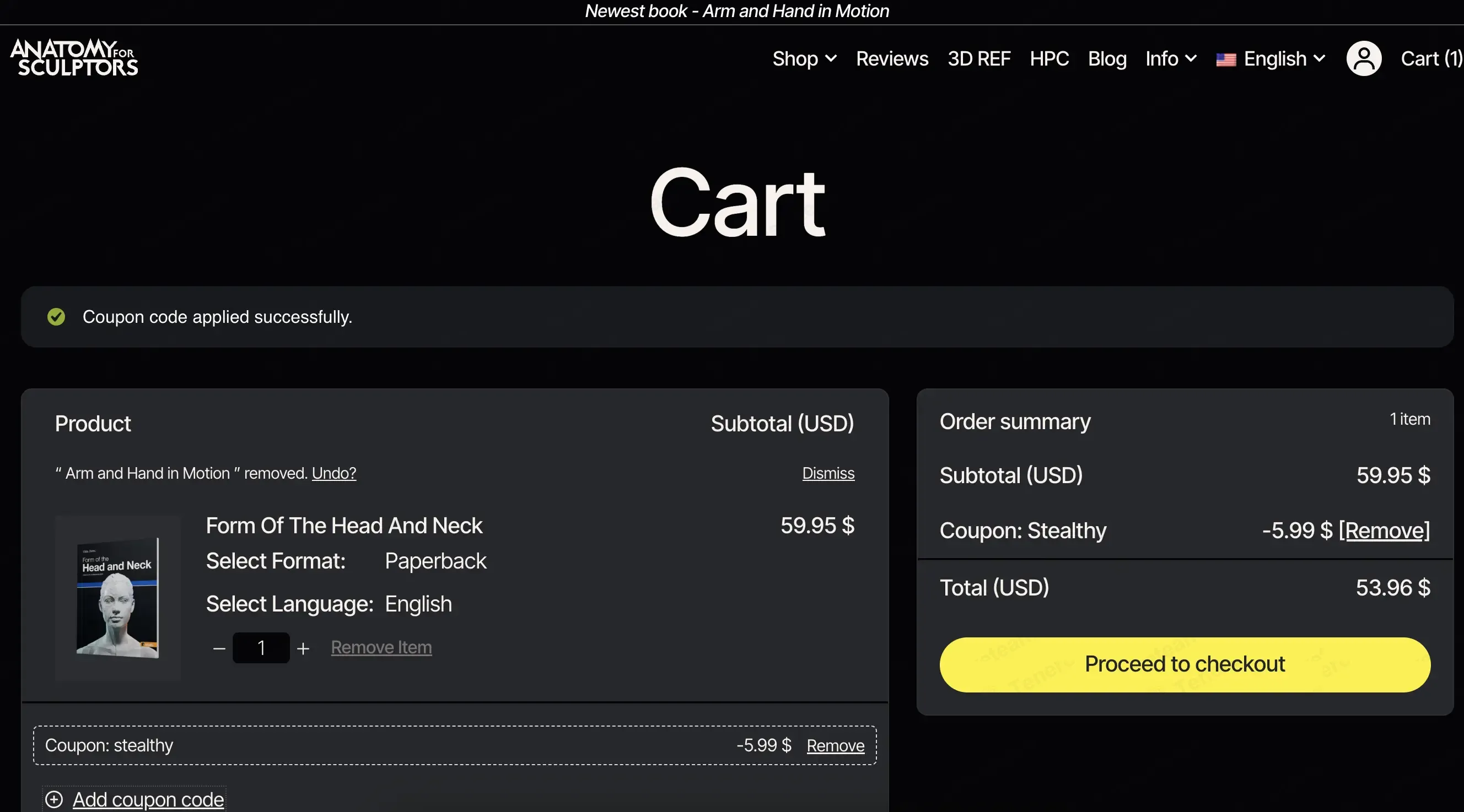Click the English value beside Select Language
Screen dimensions: 1464x812
[x=418, y=604]
